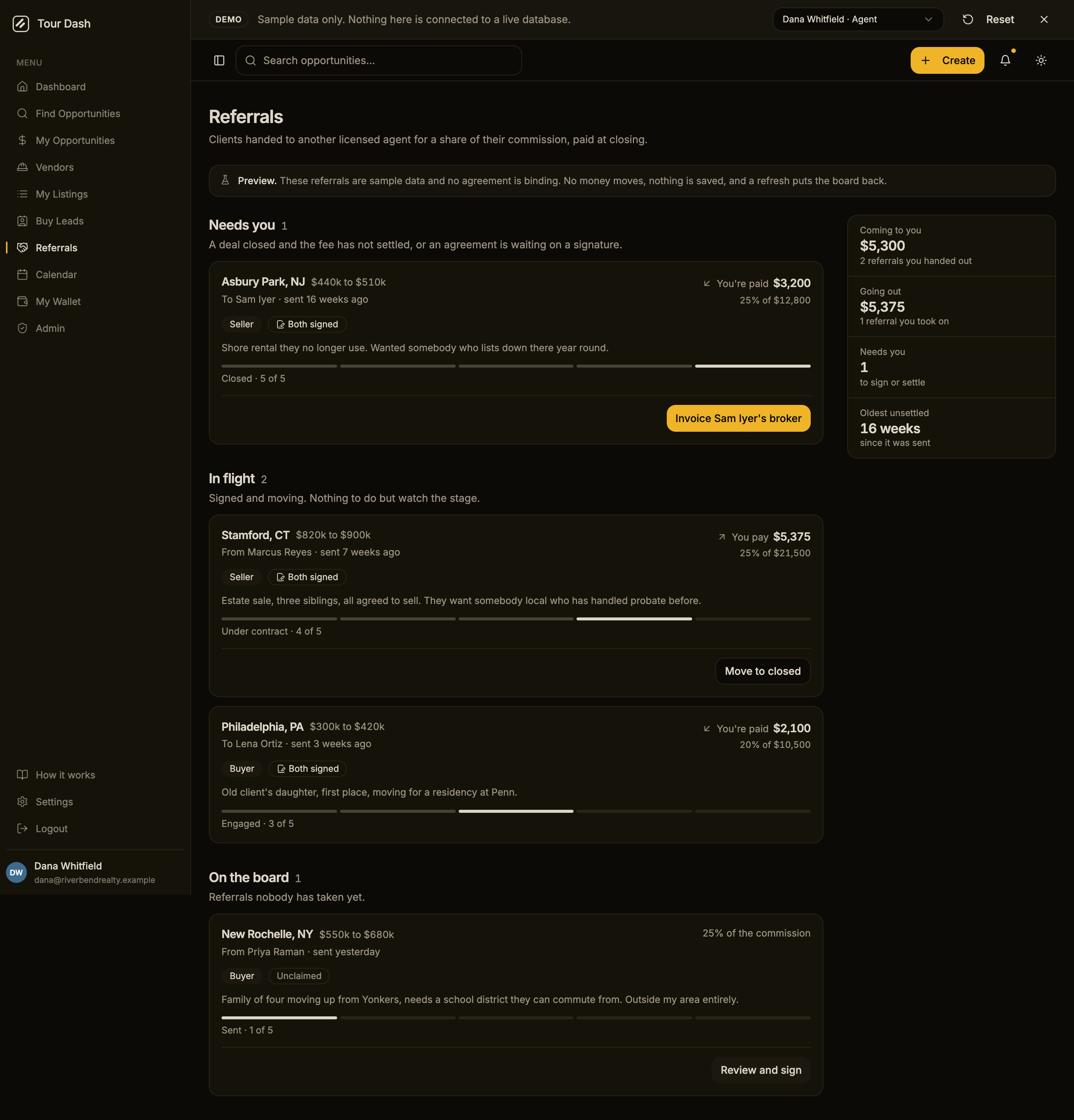This screenshot has width=1074, height=1120.
Task: Click the Coming to you $5,300 stat
Action: tap(951, 246)
